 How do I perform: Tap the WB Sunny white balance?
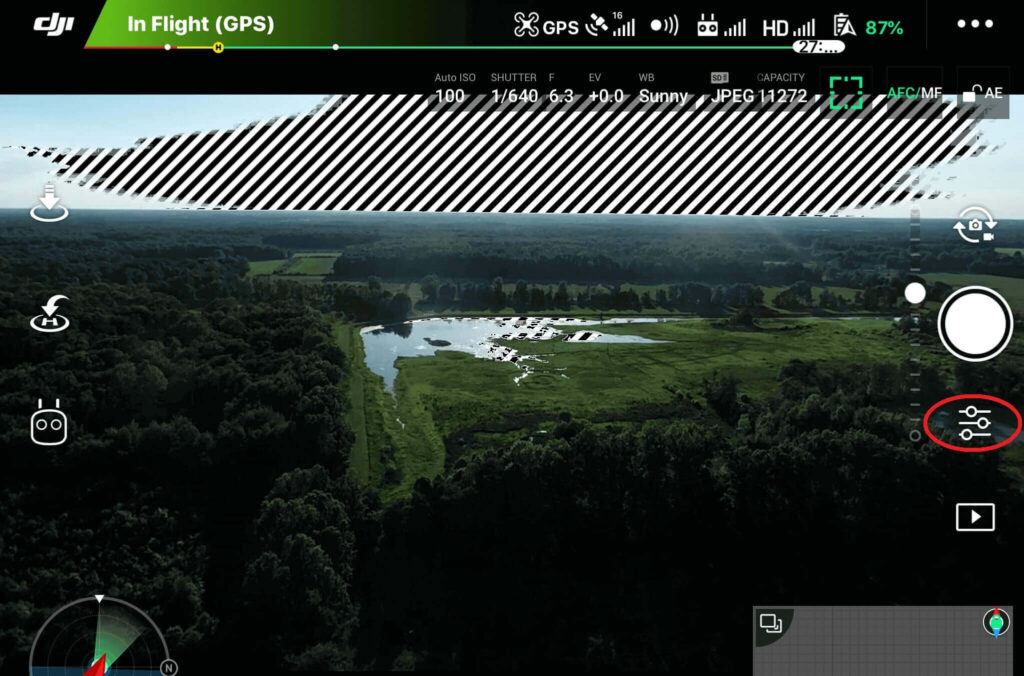pos(663,88)
